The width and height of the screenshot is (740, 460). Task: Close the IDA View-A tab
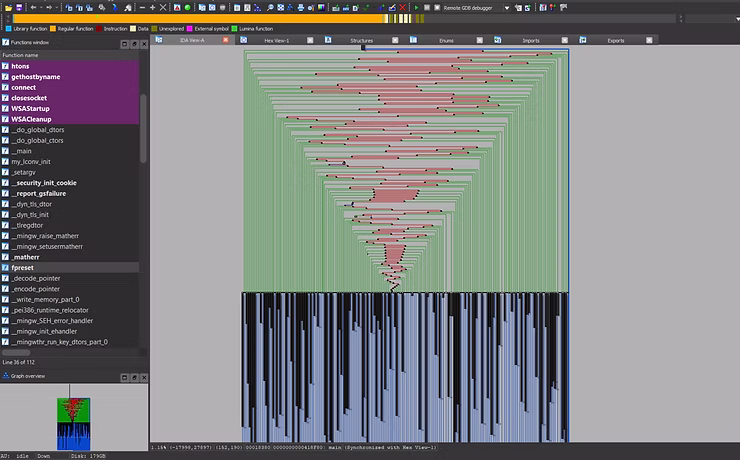tap(226, 41)
